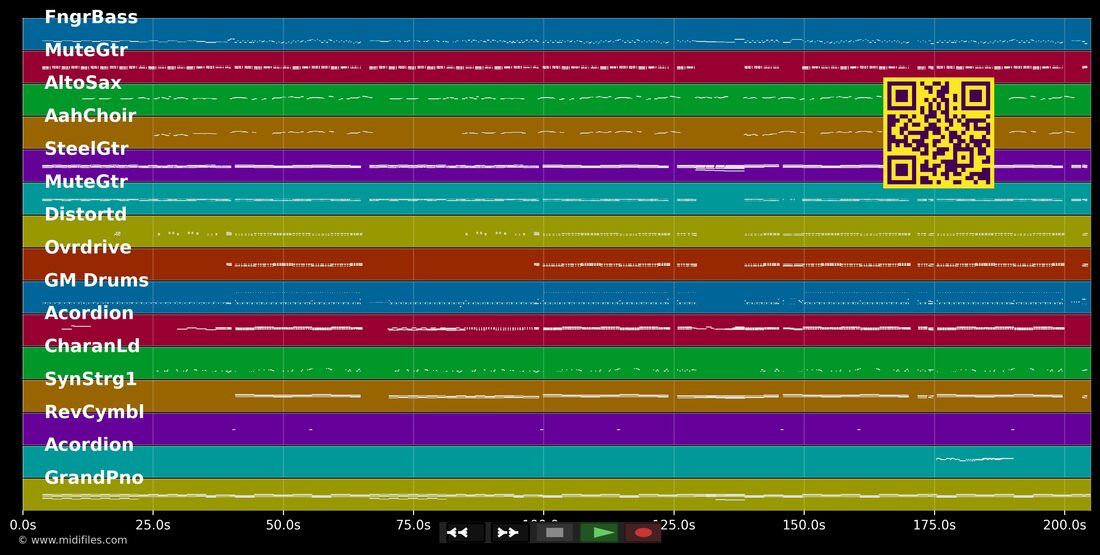Click the 75.0s time axis label
This screenshot has height=555, width=1100.
(x=413, y=524)
